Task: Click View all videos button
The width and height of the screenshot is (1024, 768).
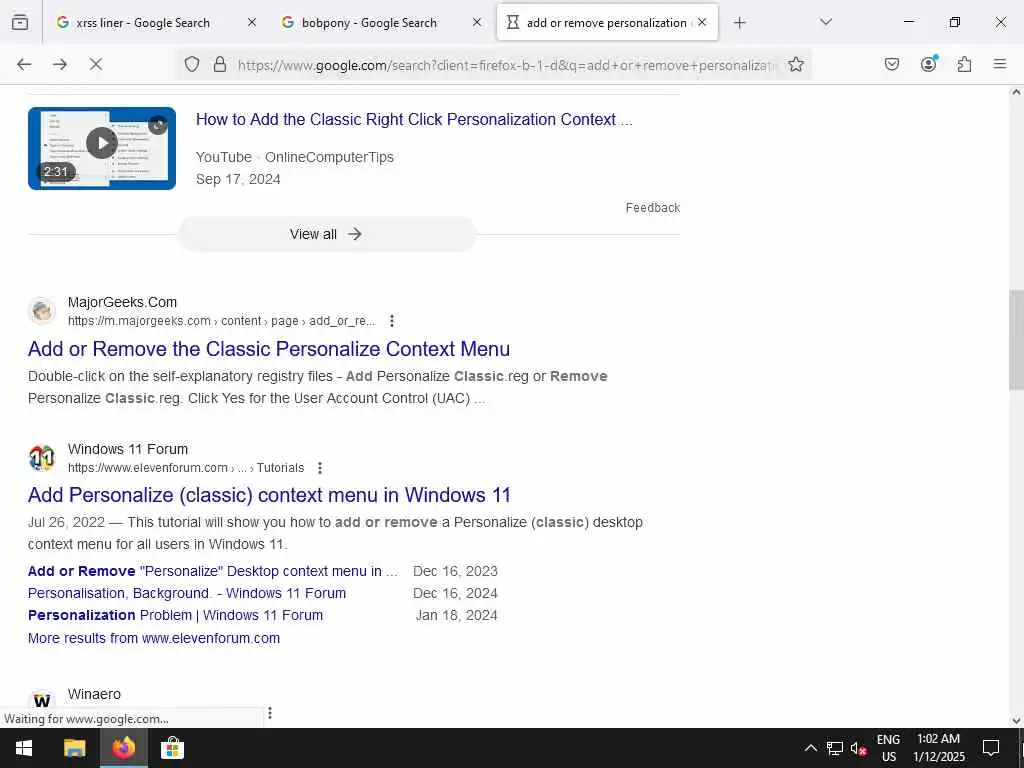Action: 326,234
